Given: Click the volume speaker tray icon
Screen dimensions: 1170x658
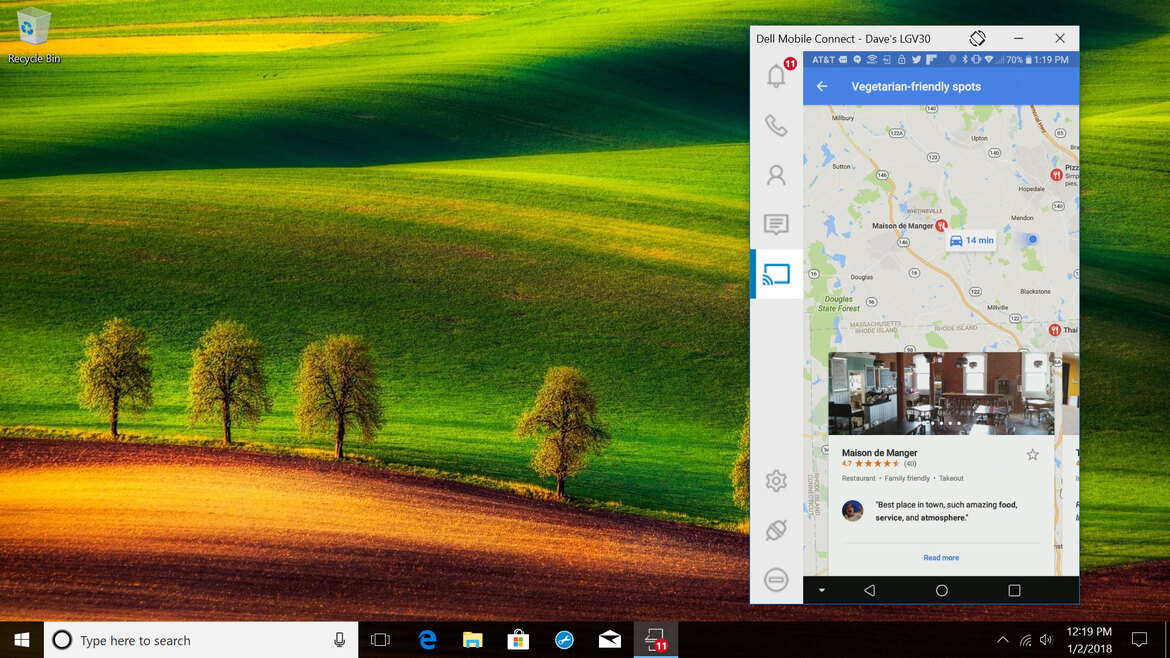Looking at the screenshot, I should [x=1047, y=640].
